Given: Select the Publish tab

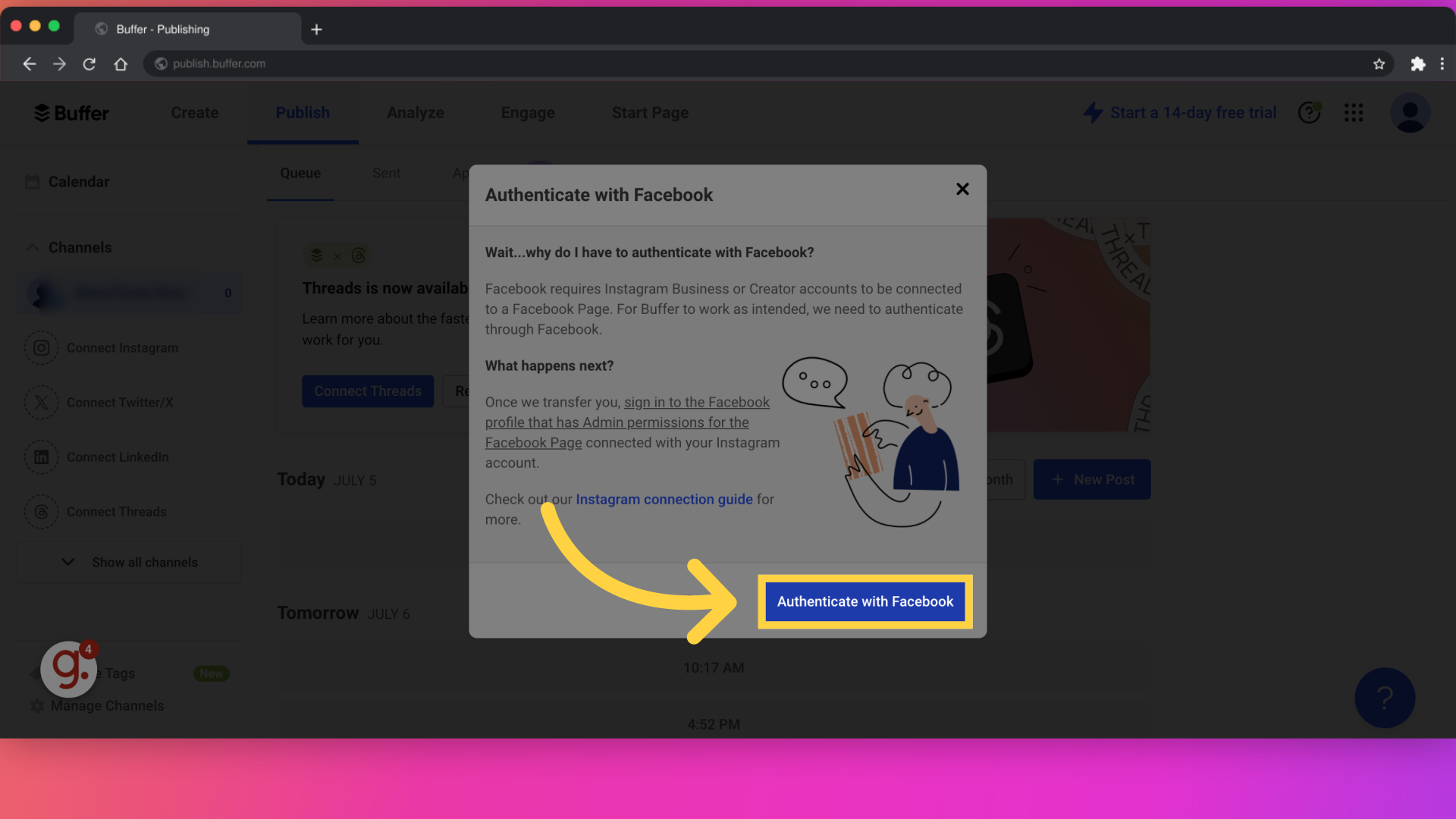Looking at the screenshot, I should click(x=303, y=112).
